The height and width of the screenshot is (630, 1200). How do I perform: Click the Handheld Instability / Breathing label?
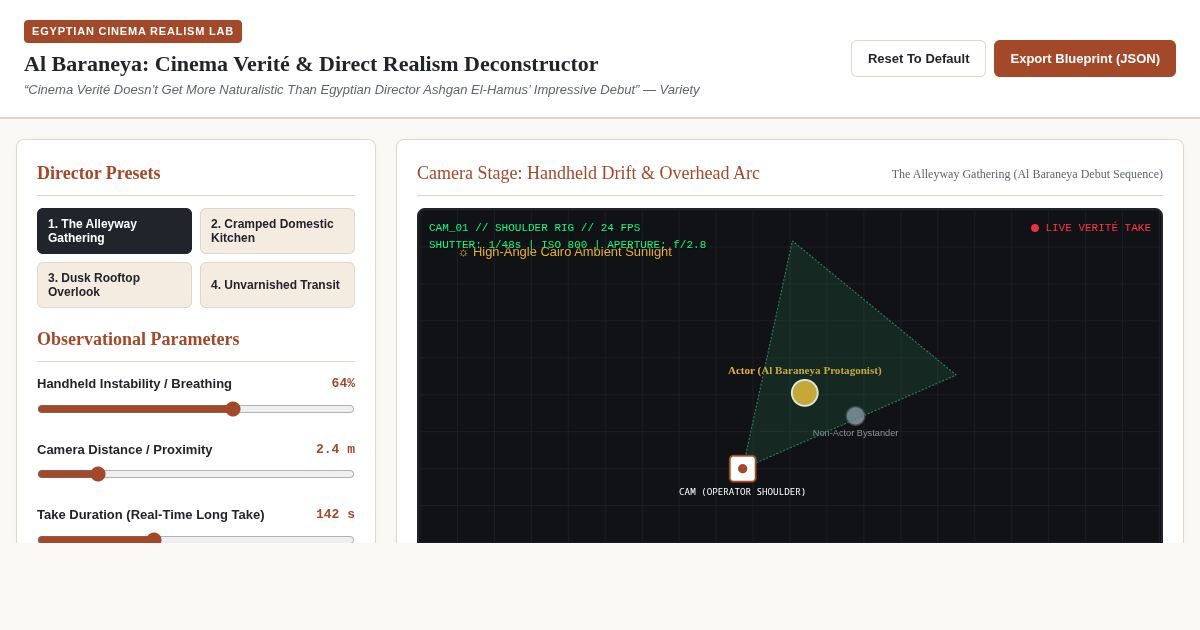click(134, 384)
